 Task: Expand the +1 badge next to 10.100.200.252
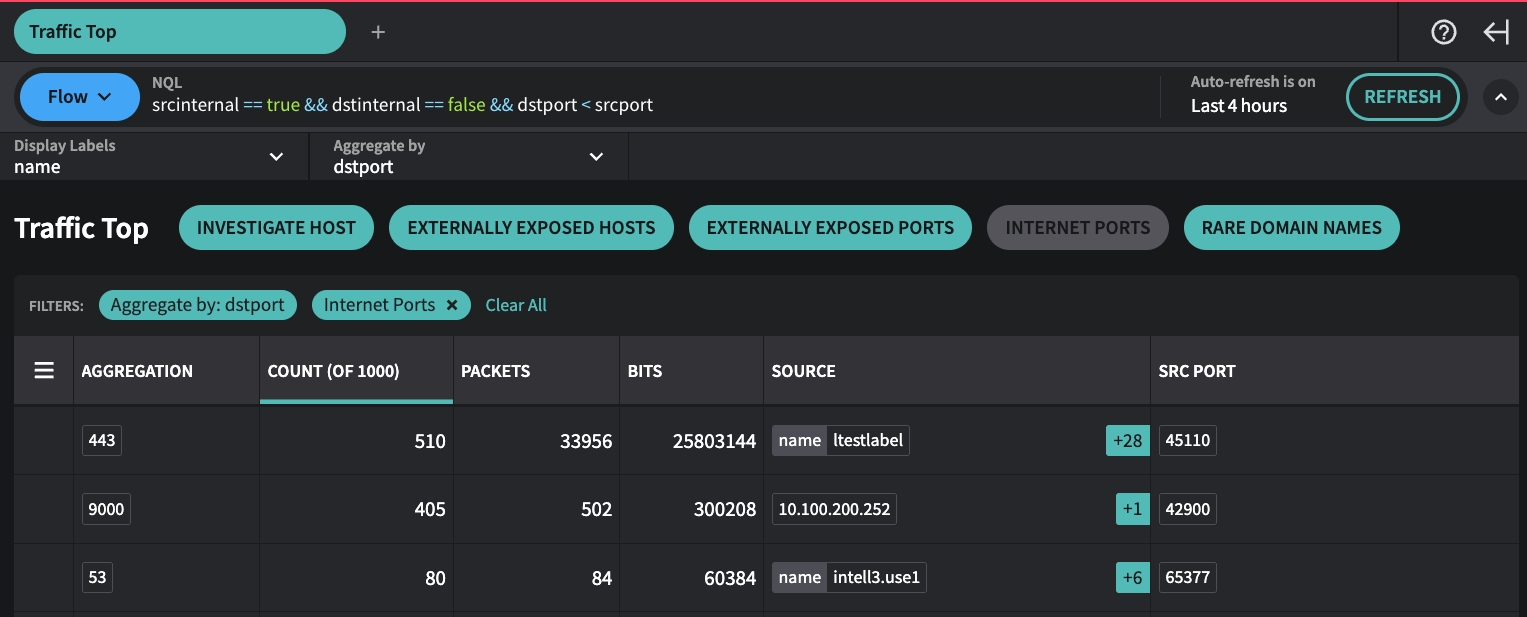pyautogui.click(x=1132, y=508)
